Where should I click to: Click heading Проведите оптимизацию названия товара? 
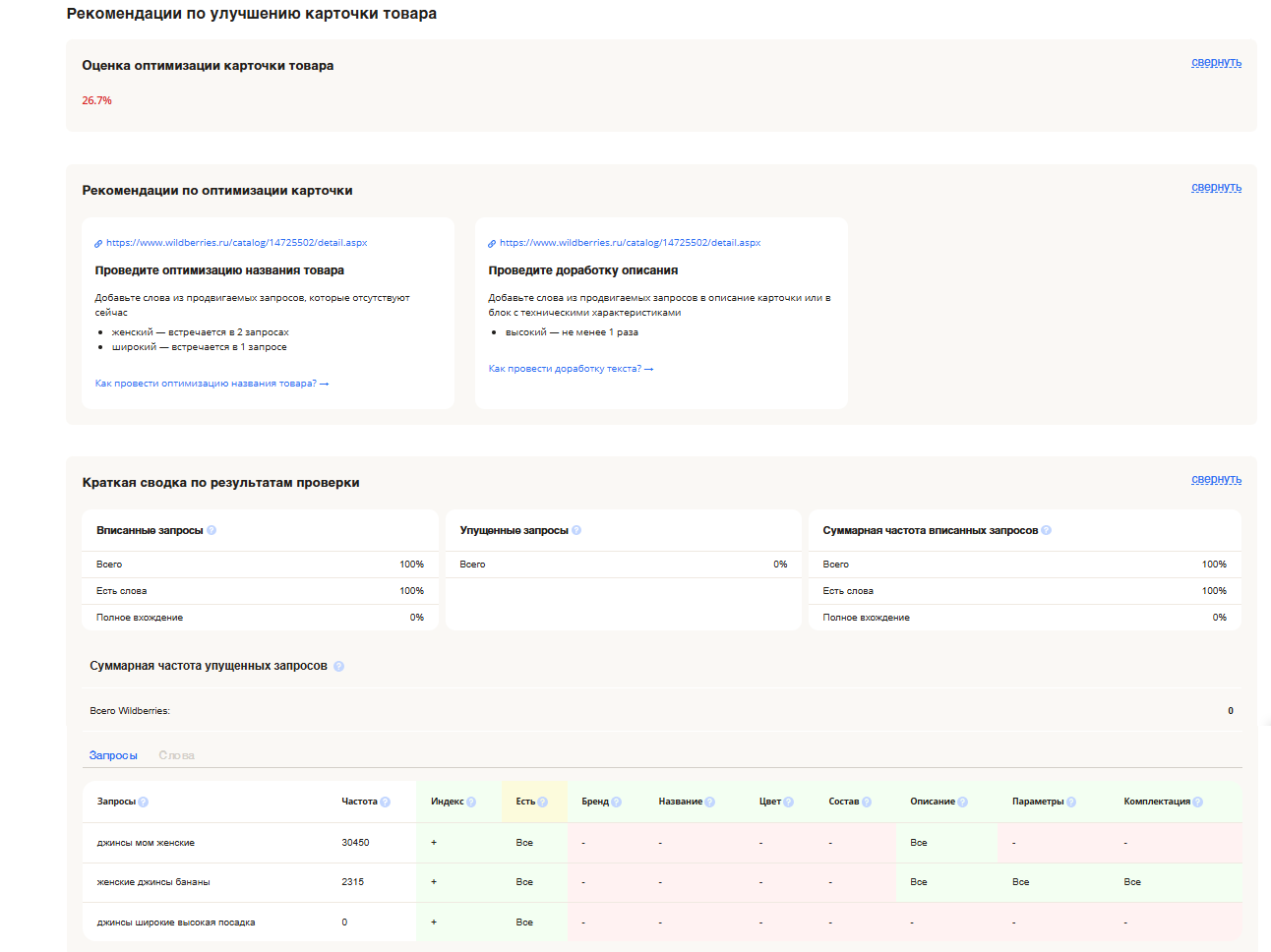coord(219,270)
